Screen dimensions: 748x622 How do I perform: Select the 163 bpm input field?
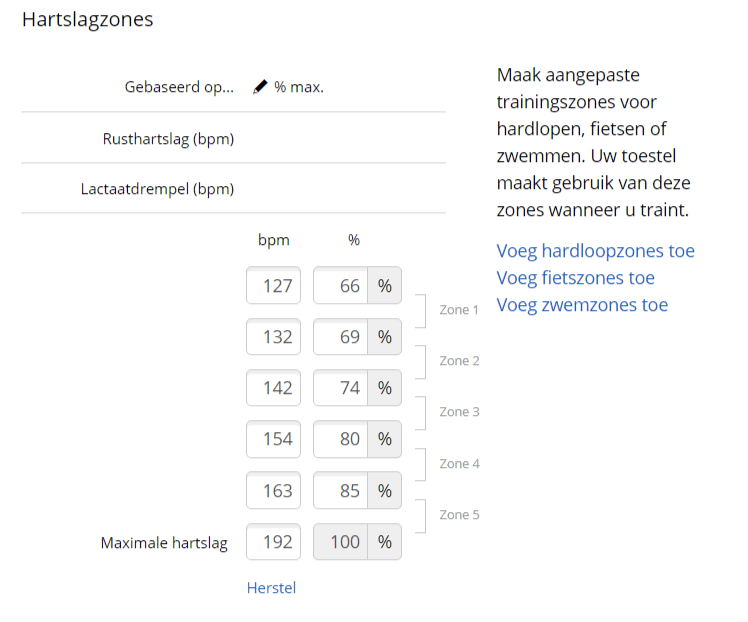click(274, 491)
